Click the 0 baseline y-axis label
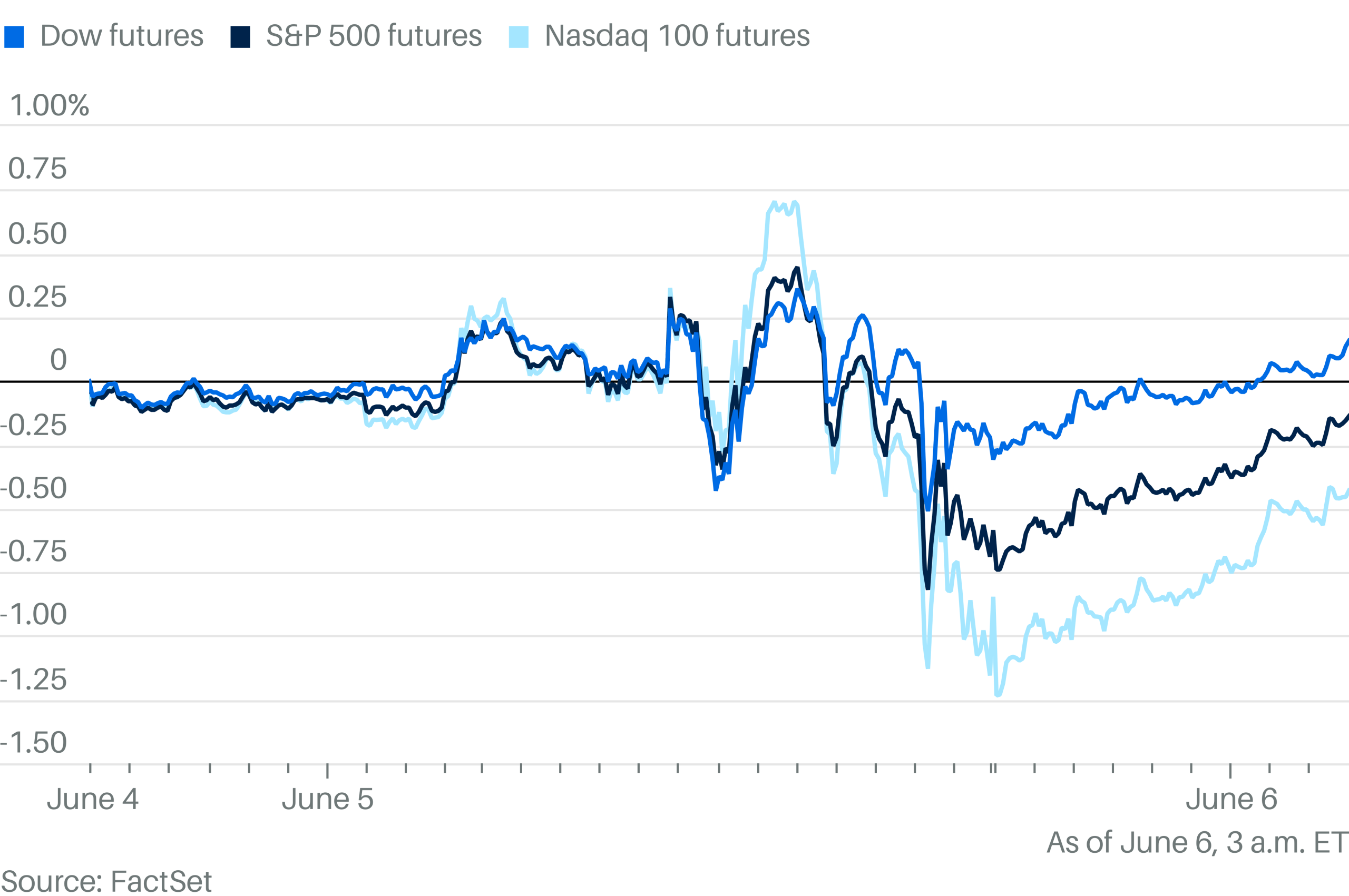The image size is (1349, 896). click(x=58, y=360)
